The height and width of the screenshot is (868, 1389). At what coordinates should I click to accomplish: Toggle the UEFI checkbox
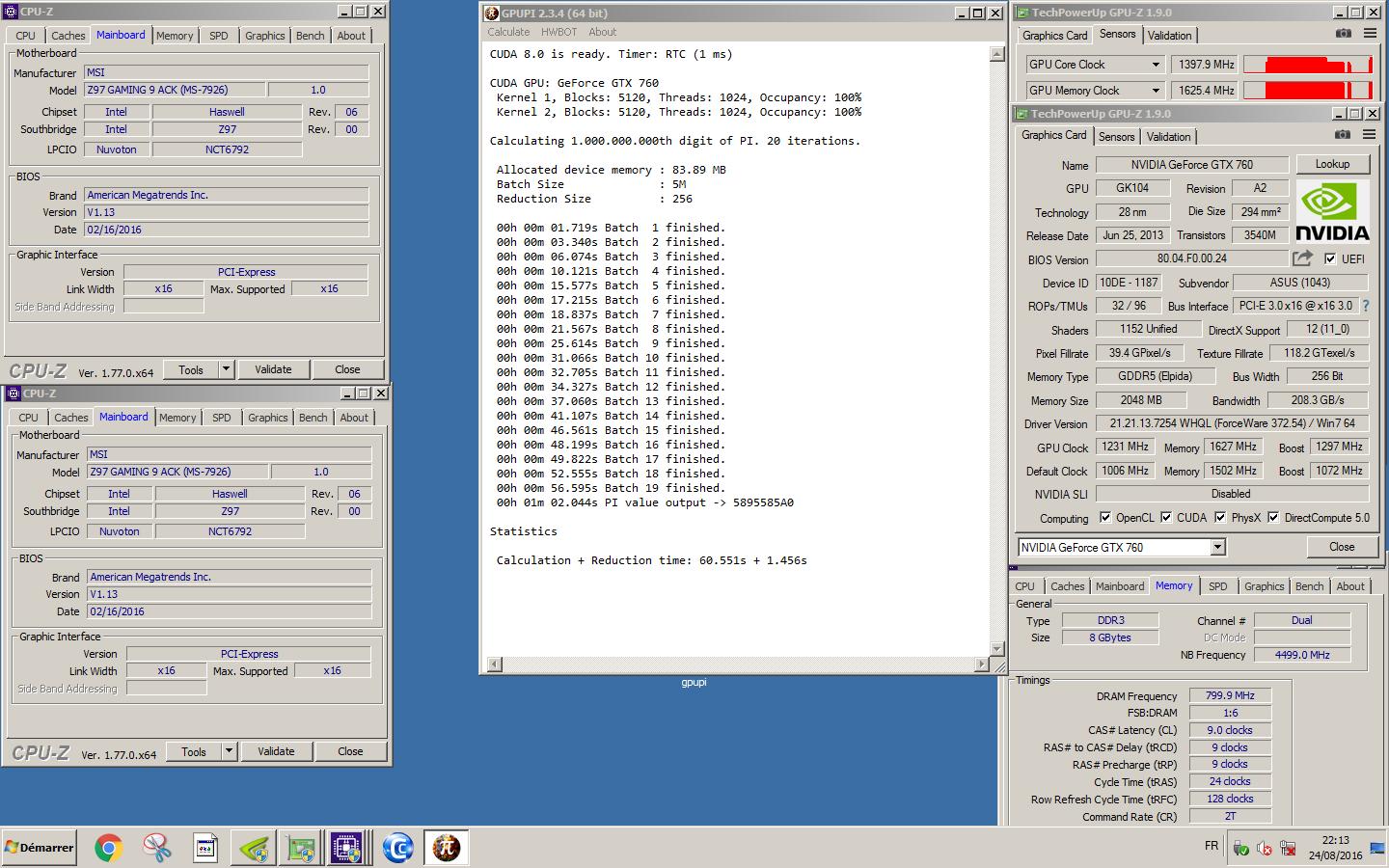pyautogui.click(x=1330, y=258)
